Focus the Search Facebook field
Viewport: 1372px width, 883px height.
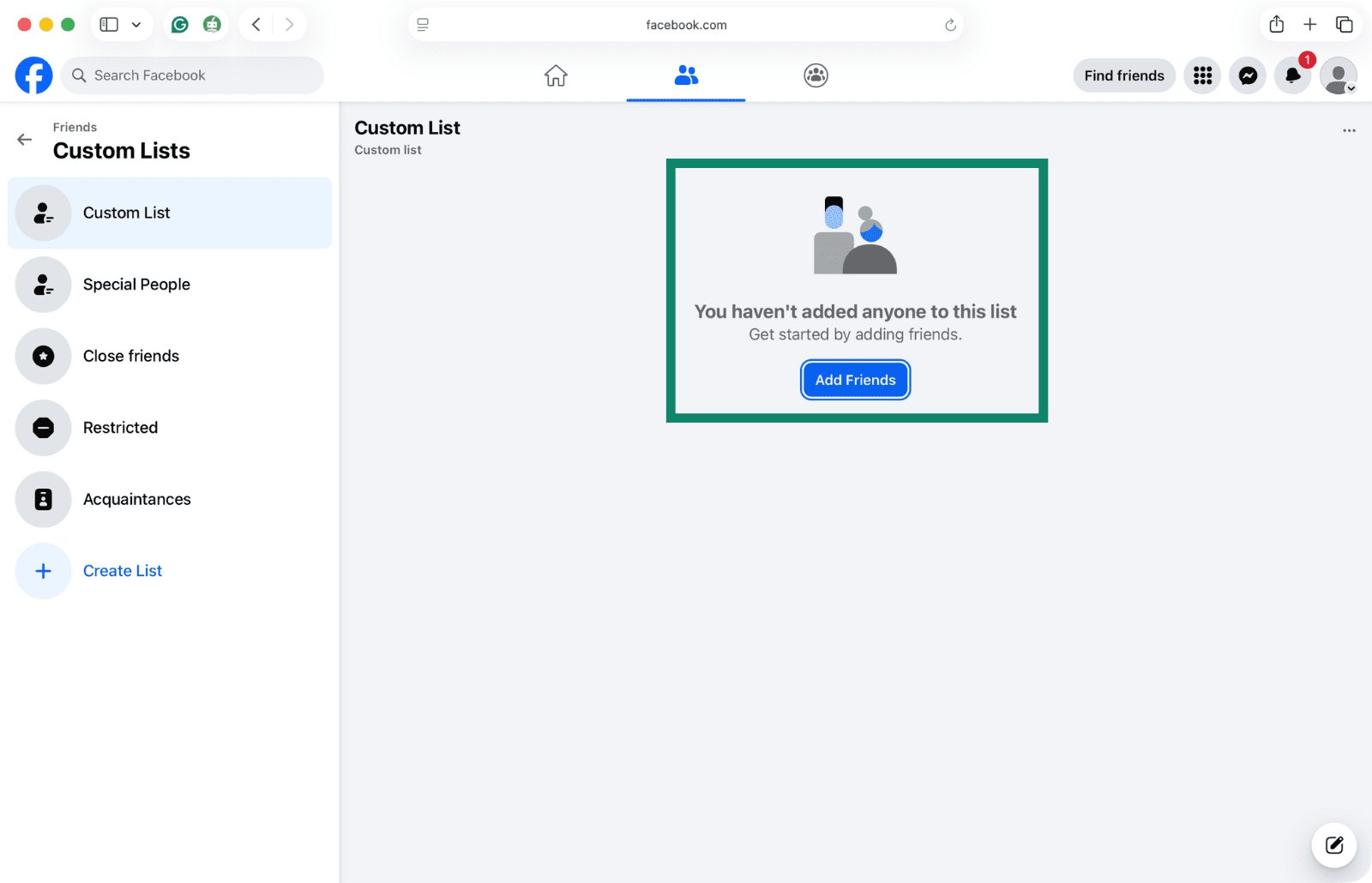pyautogui.click(x=193, y=75)
